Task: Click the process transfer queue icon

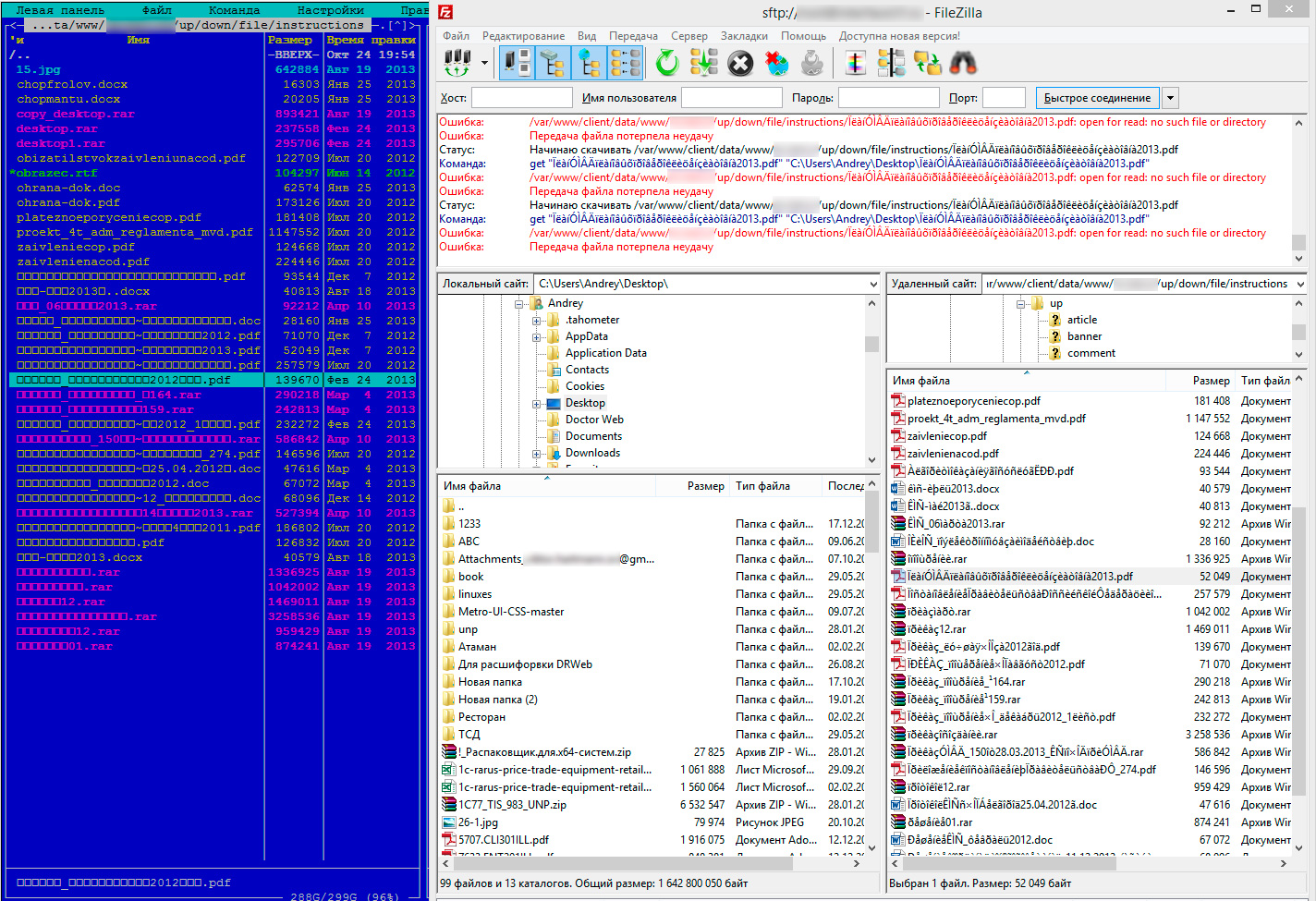Action: tap(703, 63)
